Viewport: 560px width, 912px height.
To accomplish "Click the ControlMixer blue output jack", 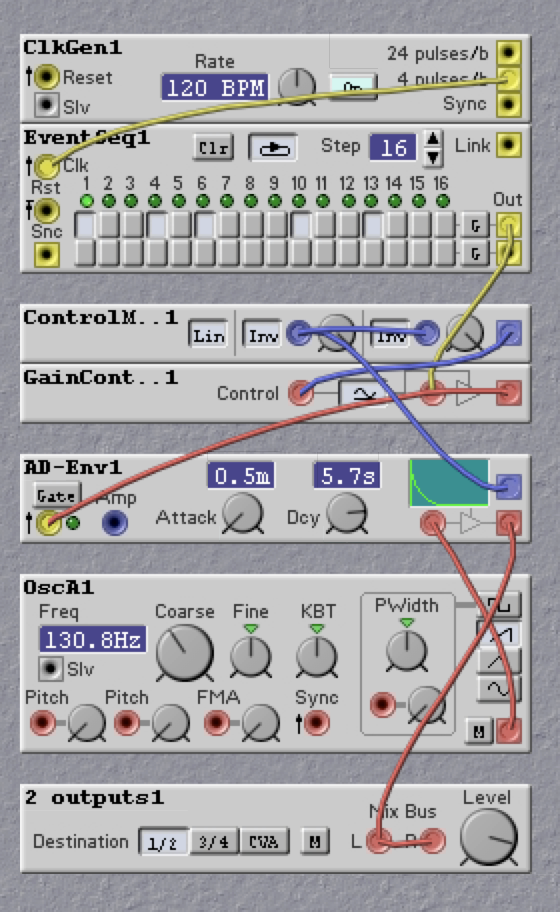I will [509, 334].
